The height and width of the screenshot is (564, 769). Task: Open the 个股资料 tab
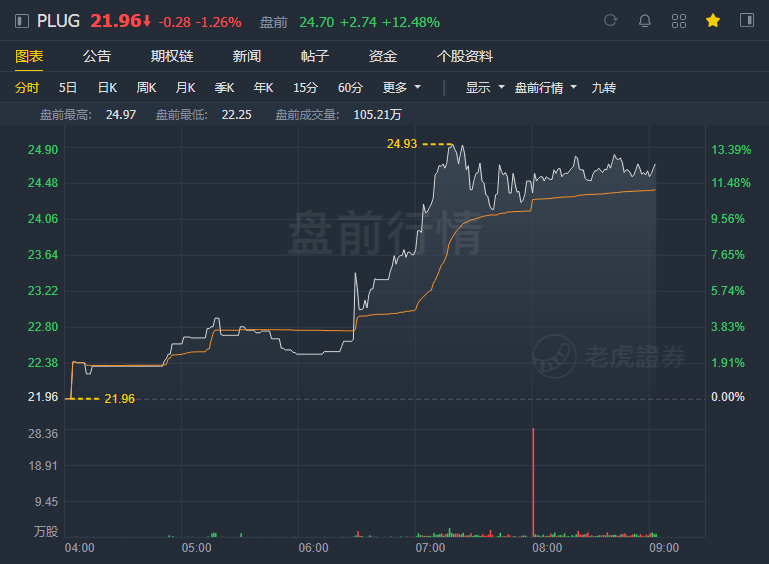pyautogui.click(x=464, y=56)
